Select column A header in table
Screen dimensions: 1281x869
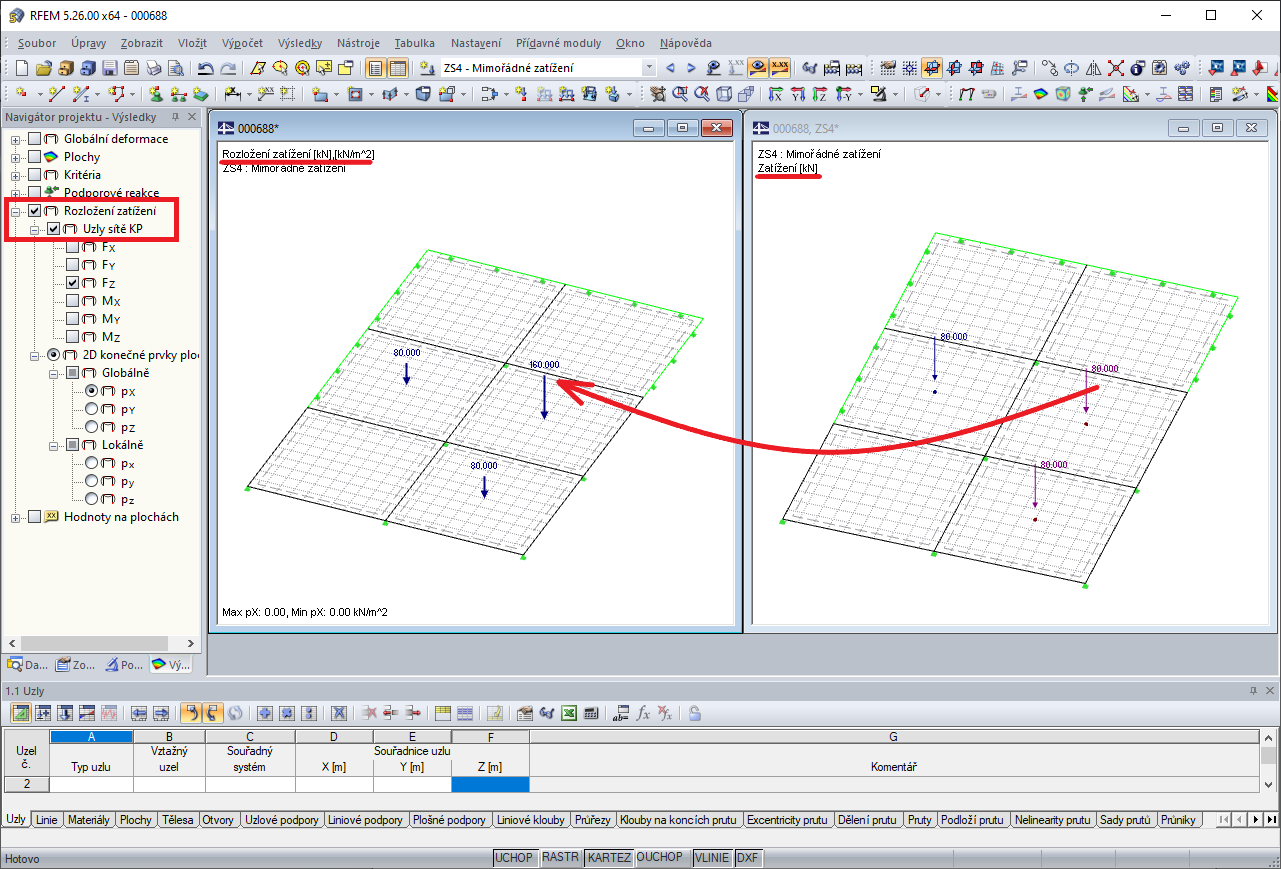[91, 737]
